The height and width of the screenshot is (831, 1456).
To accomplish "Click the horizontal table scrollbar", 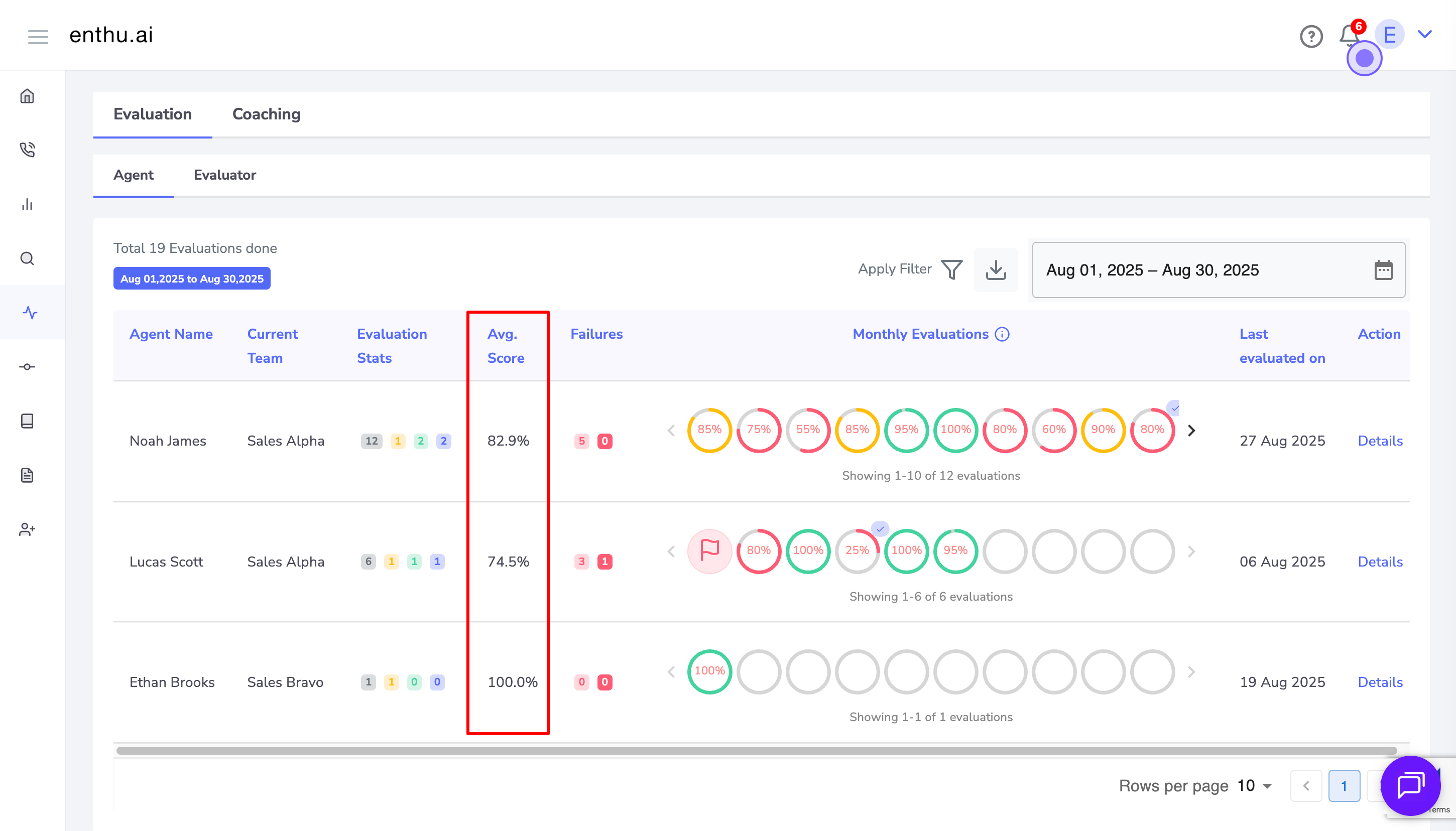I will click(x=757, y=751).
